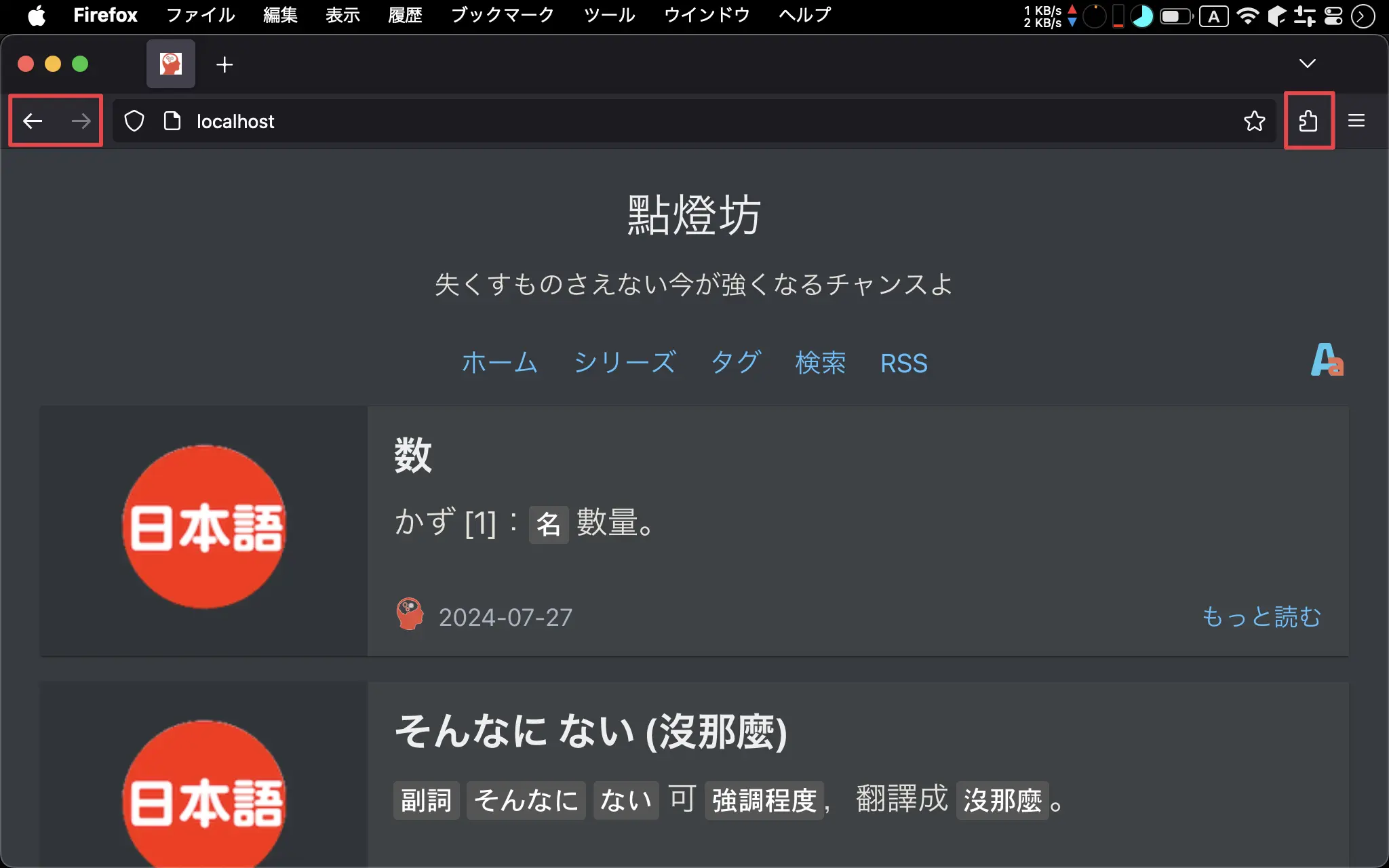Go forward with the forward arrow

coord(81,121)
